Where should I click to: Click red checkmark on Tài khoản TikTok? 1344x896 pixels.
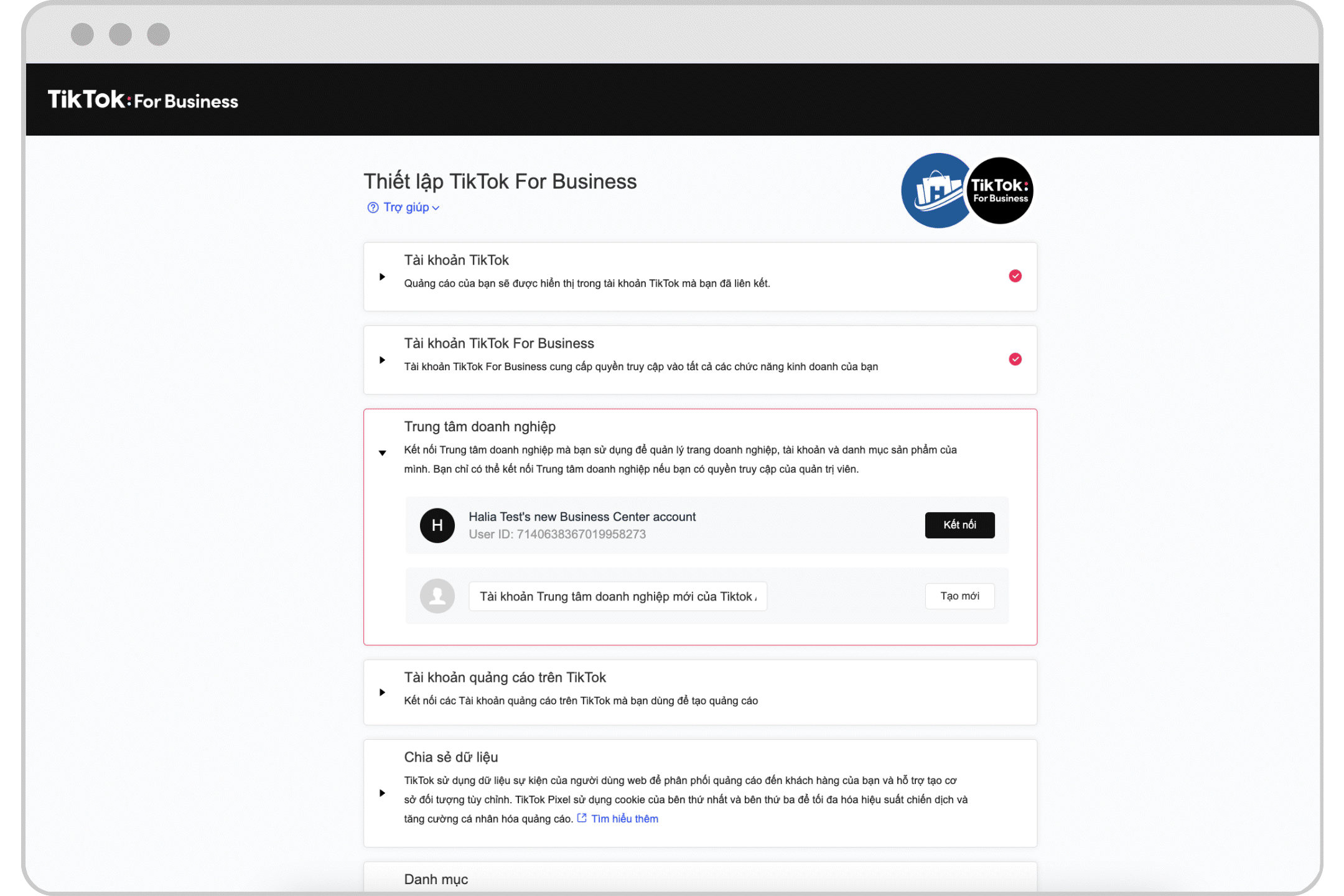point(1015,276)
